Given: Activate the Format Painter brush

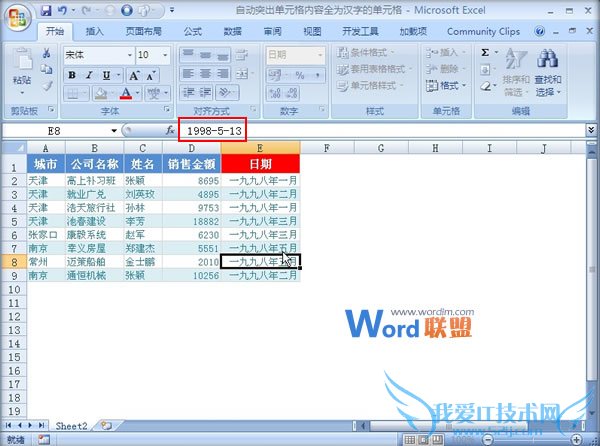Looking at the screenshot, I should (46, 86).
